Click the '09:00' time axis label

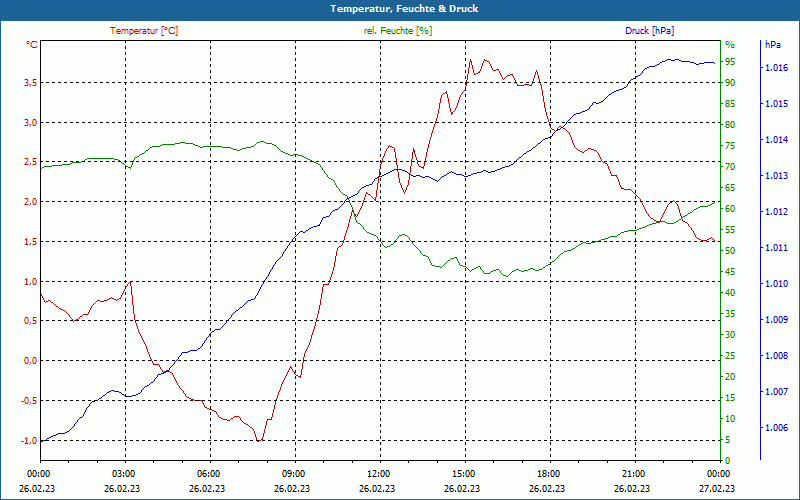(294, 474)
